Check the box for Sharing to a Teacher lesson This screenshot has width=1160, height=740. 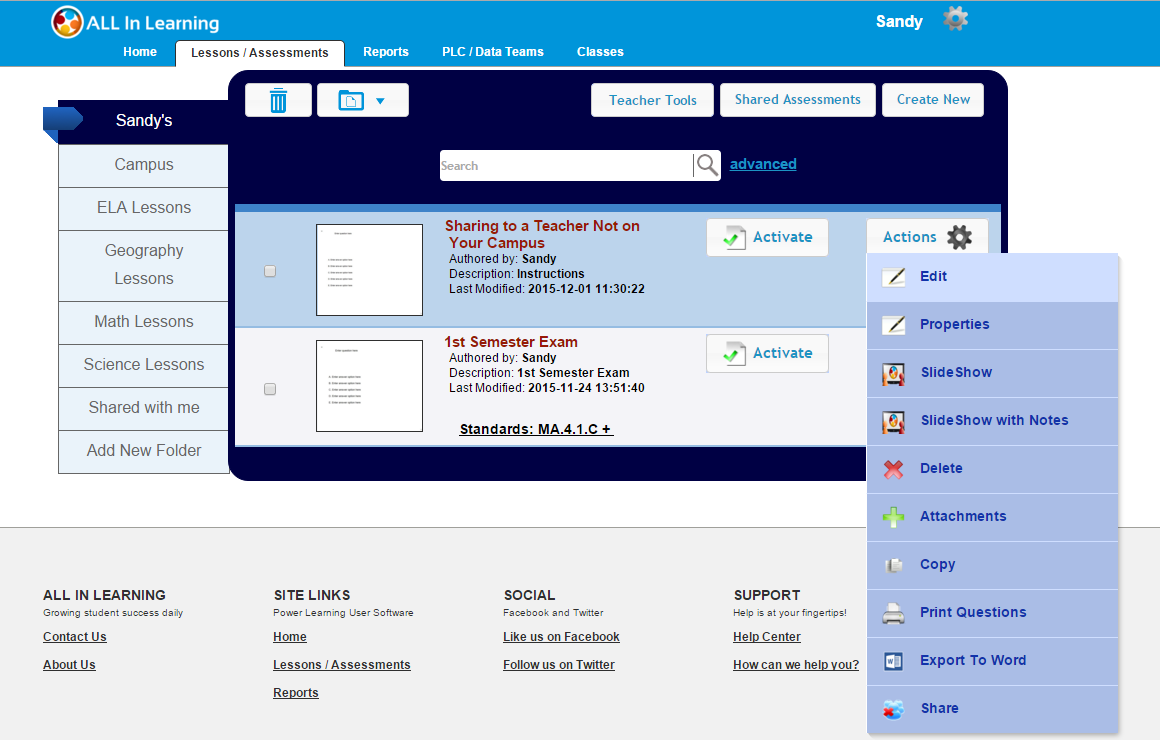tap(270, 271)
